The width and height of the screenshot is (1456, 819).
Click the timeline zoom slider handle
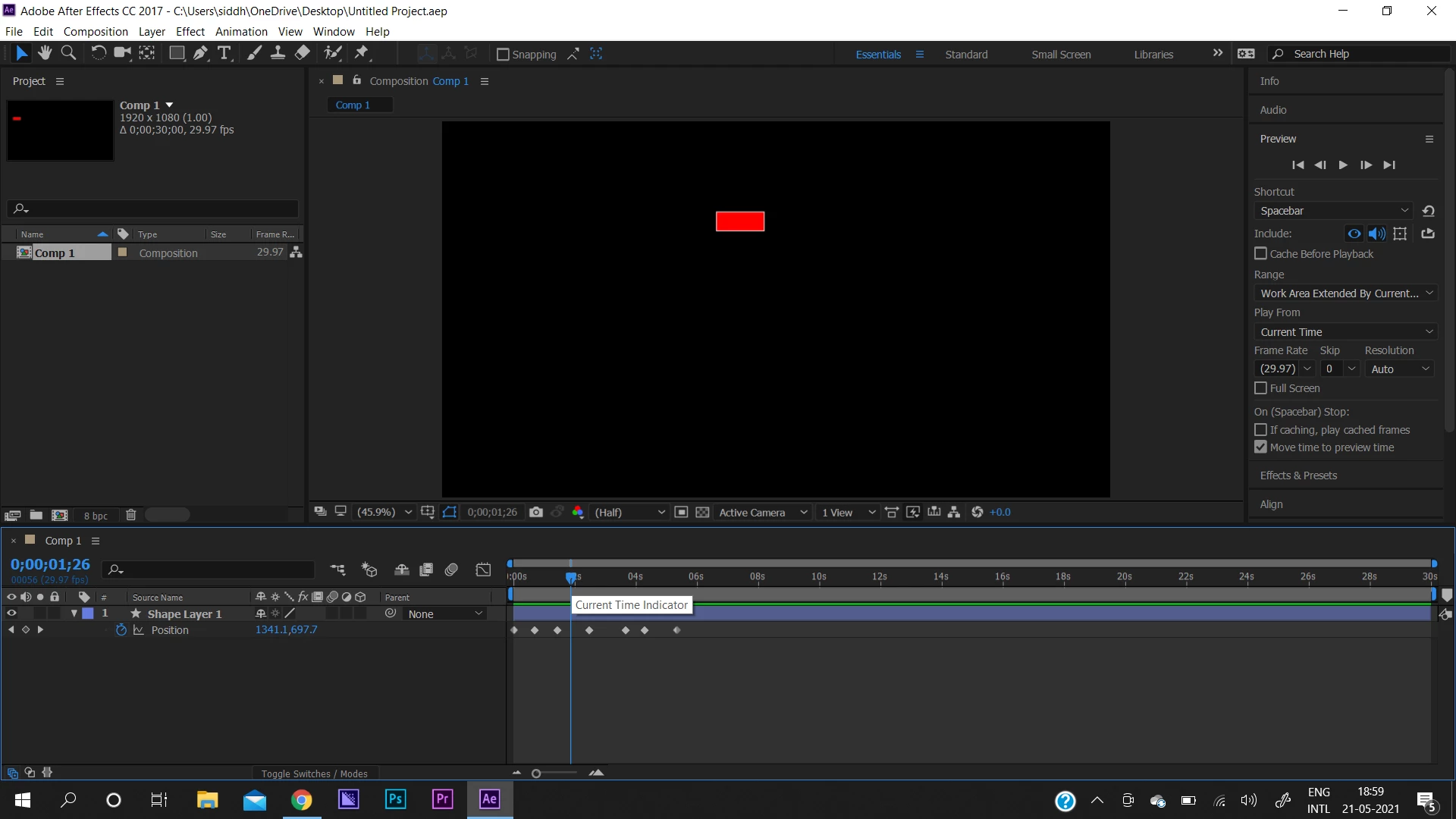[x=536, y=773]
